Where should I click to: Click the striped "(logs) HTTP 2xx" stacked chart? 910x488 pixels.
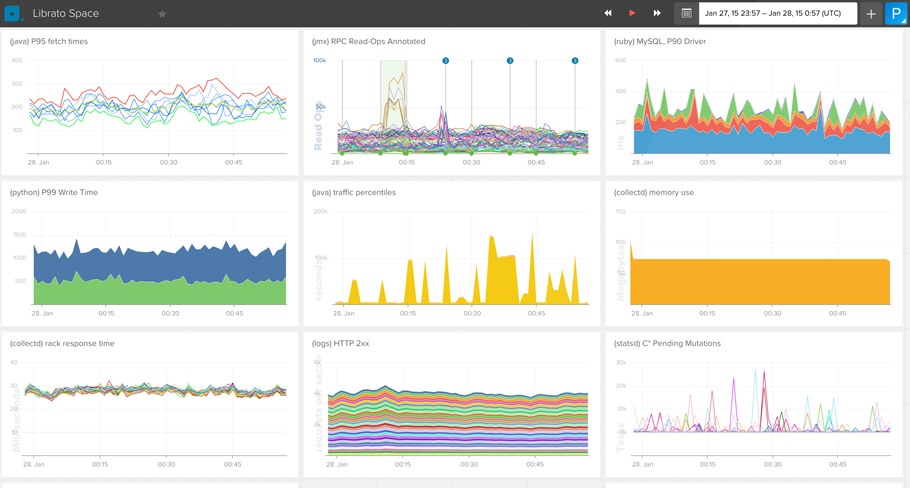tap(458, 420)
